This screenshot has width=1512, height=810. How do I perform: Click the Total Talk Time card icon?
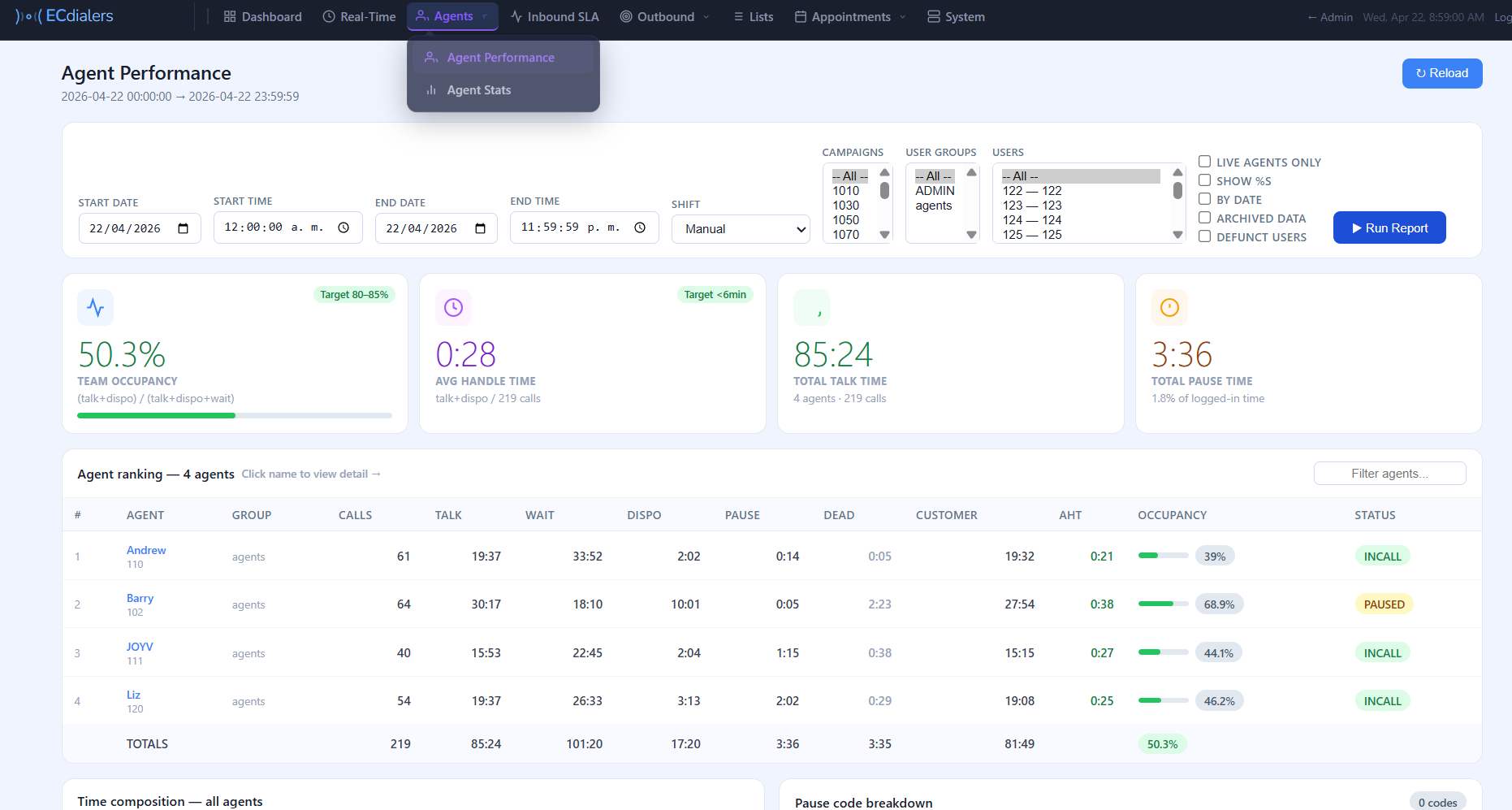(811, 308)
